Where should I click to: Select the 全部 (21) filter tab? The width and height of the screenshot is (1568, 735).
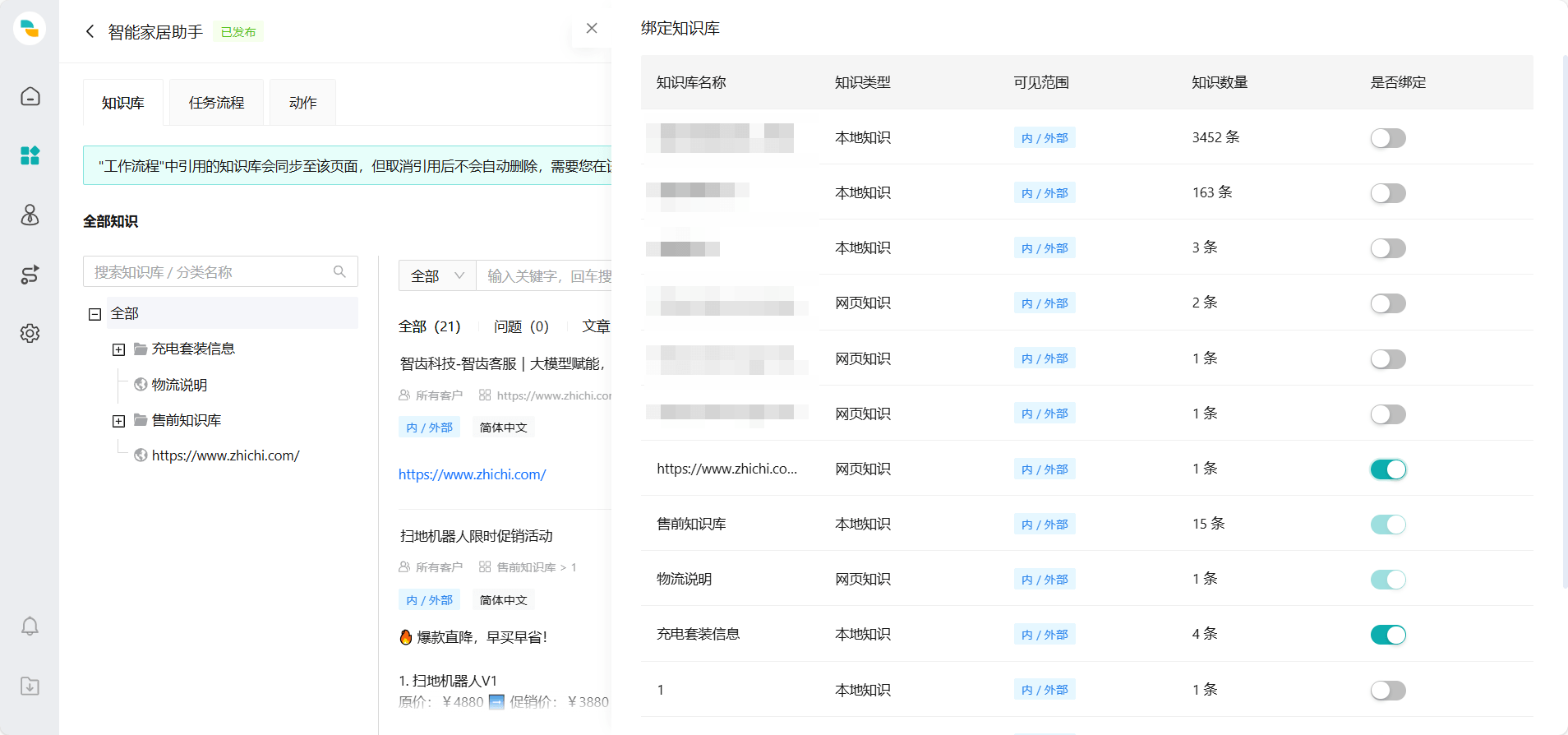[x=429, y=326]
